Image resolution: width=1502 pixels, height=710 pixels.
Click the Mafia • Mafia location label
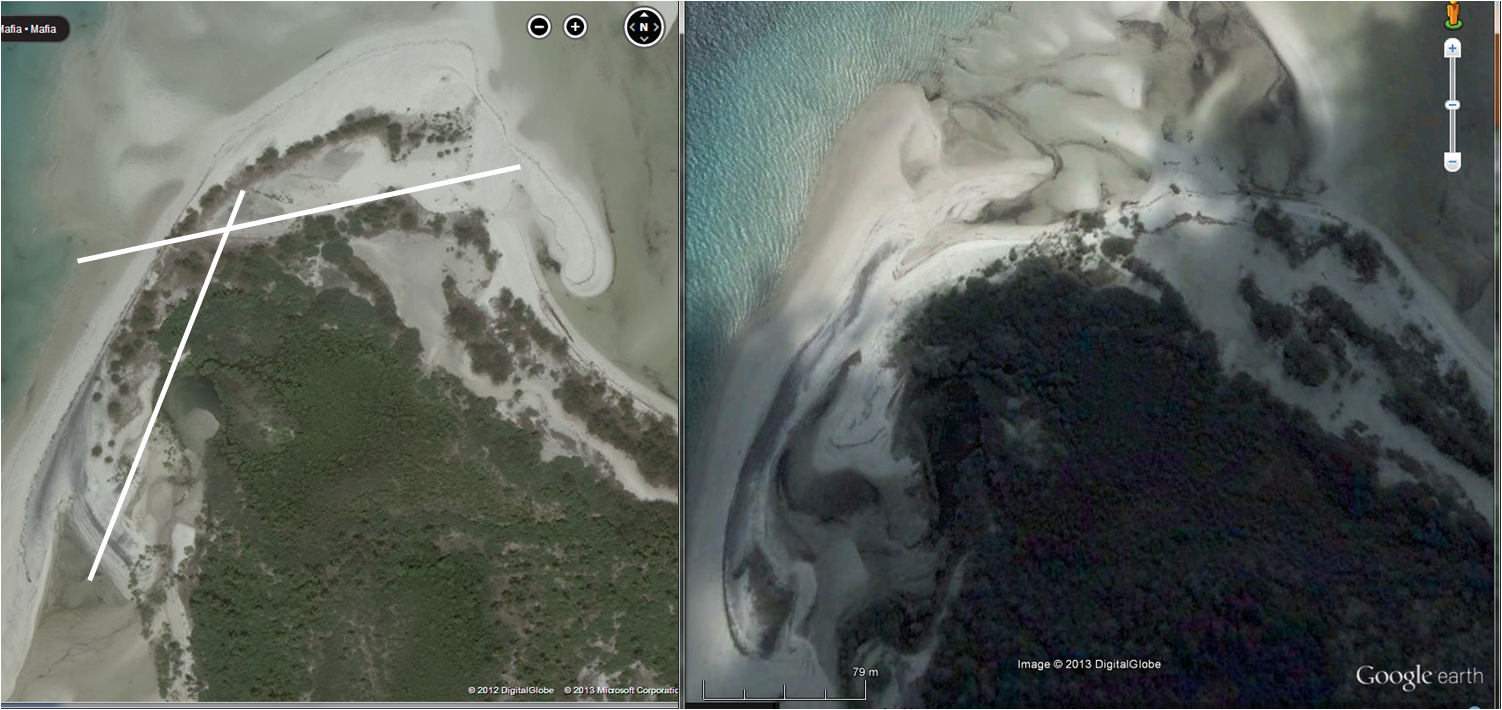pyautogui.click(x=30, y=29)
